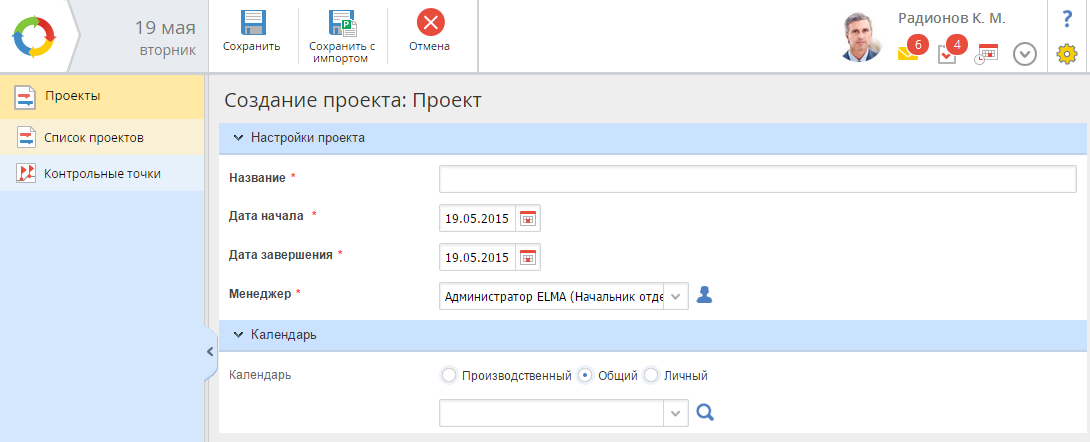Open Контрольные точки in sidebar
The image size is (1090, 442).
(x=102, y=174)
